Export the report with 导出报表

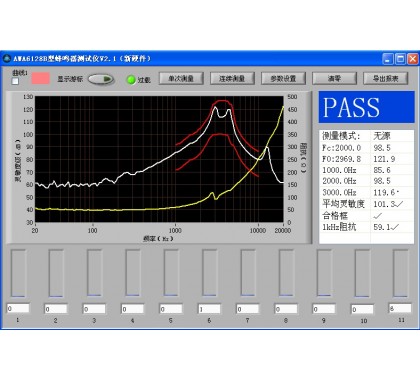[x=385, y=79]
